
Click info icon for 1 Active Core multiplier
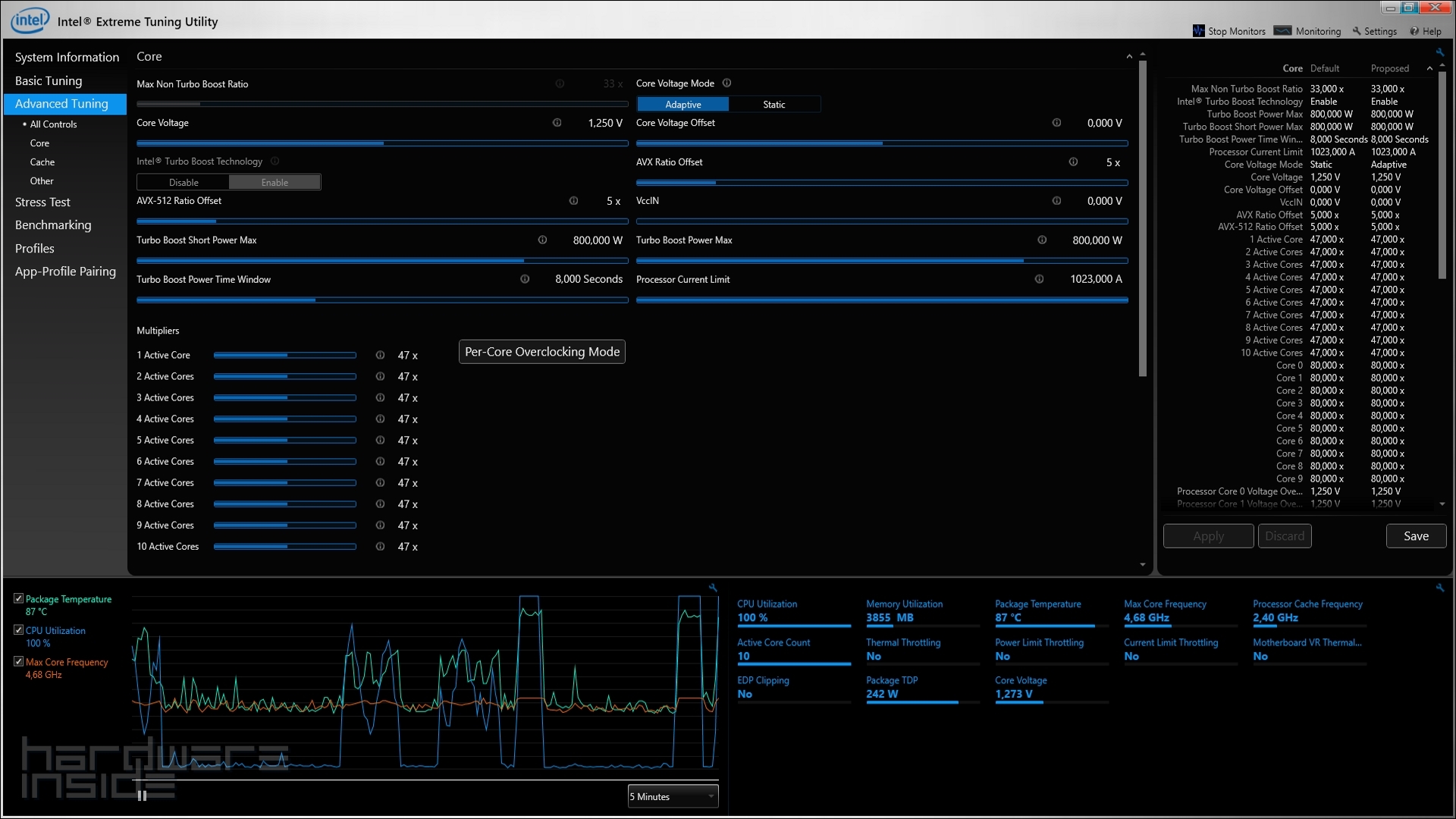380,355
